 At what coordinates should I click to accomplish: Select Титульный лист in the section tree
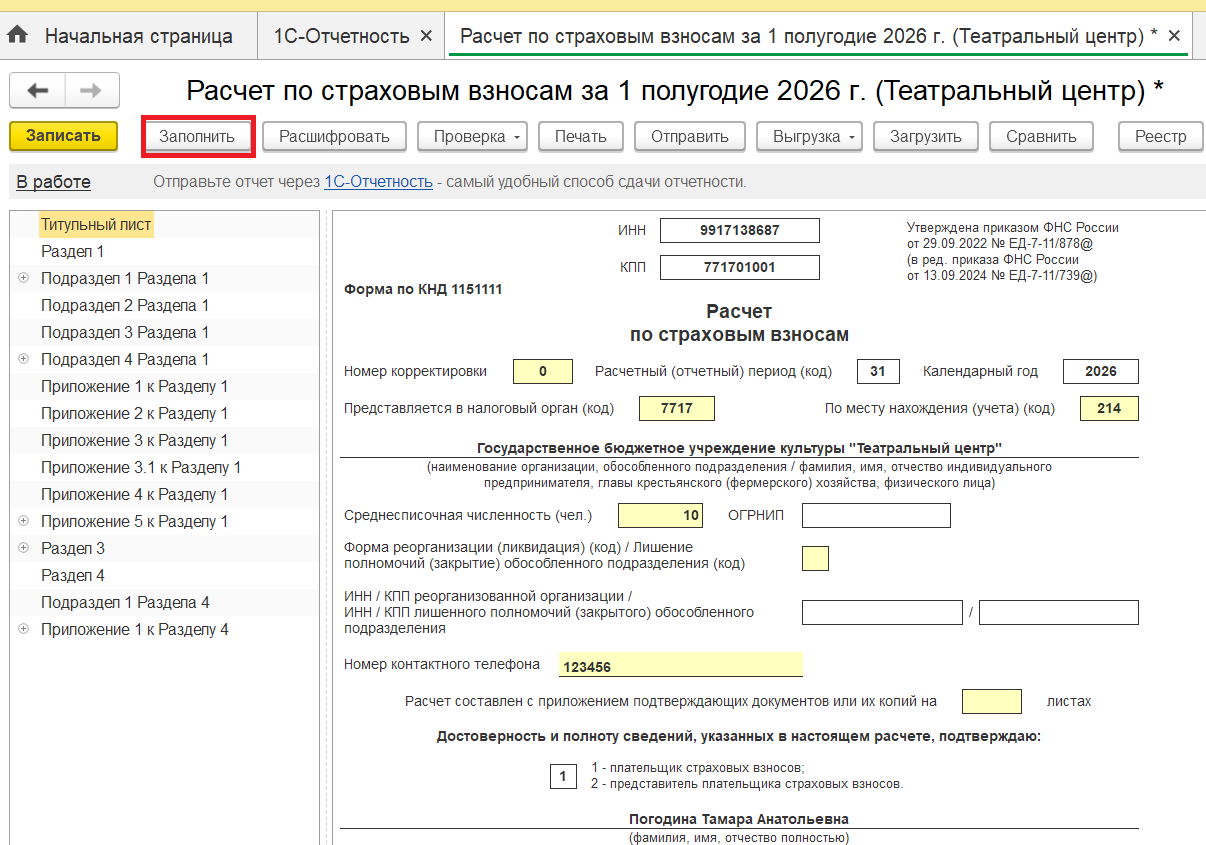click(x=96, y=225)
